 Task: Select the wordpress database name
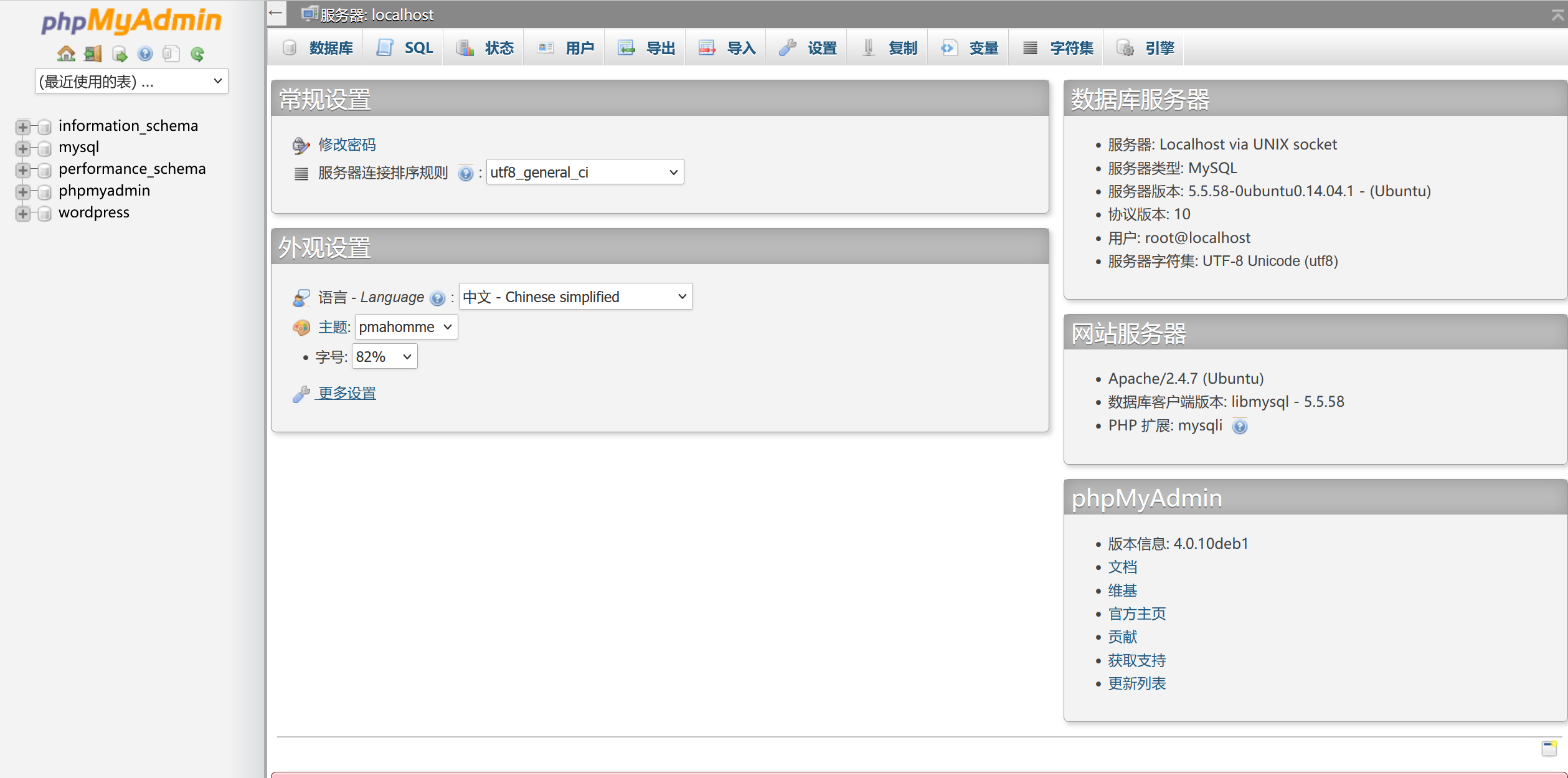point(94,212)
